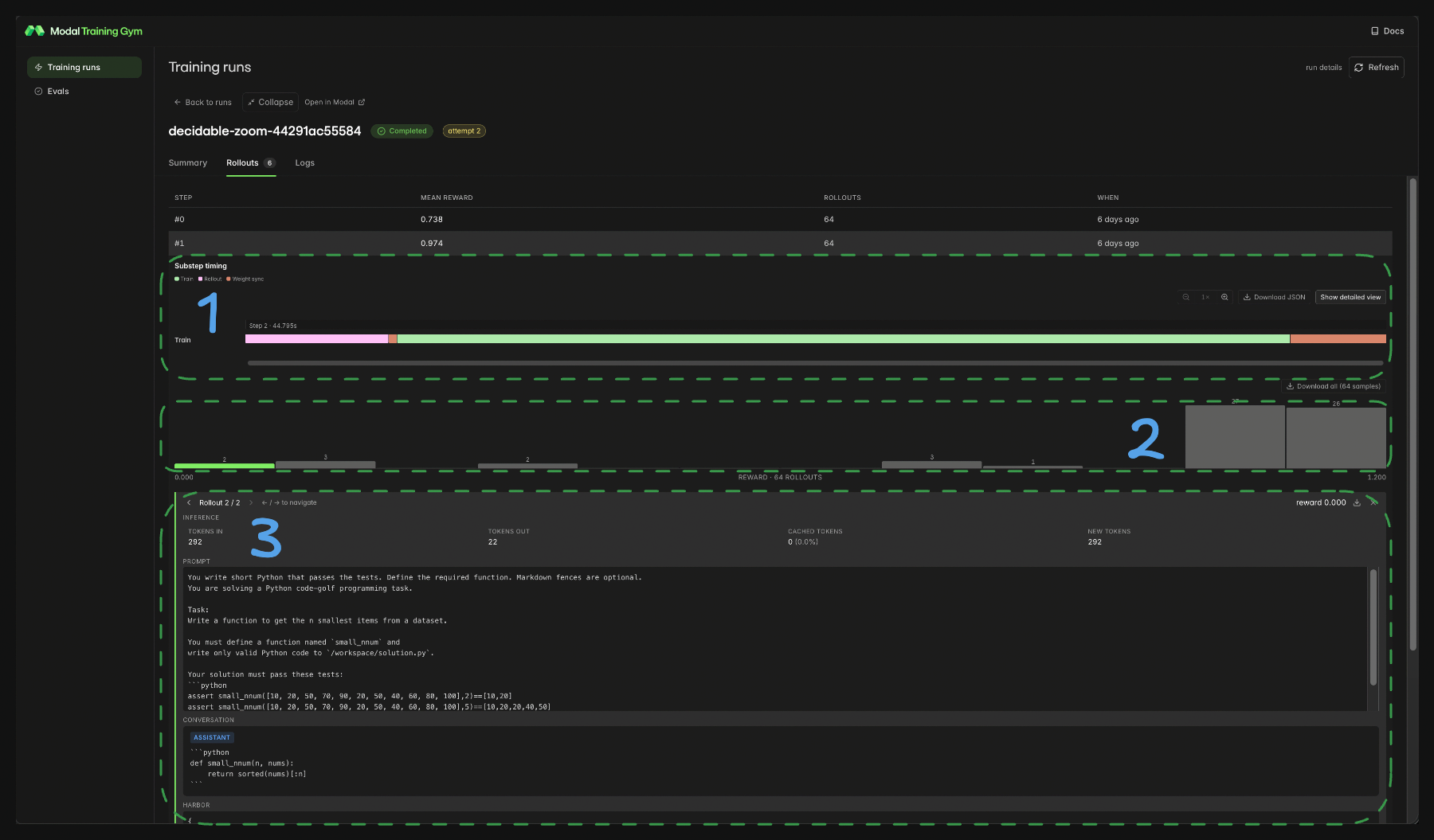Click the Collapse button
The width and height of the screenshot is (1434, 840).
tap(270, 102)
